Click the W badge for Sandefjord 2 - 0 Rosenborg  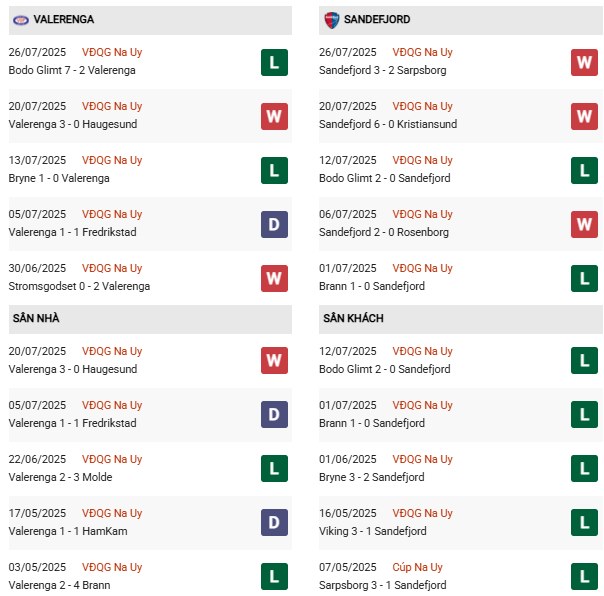584,224
